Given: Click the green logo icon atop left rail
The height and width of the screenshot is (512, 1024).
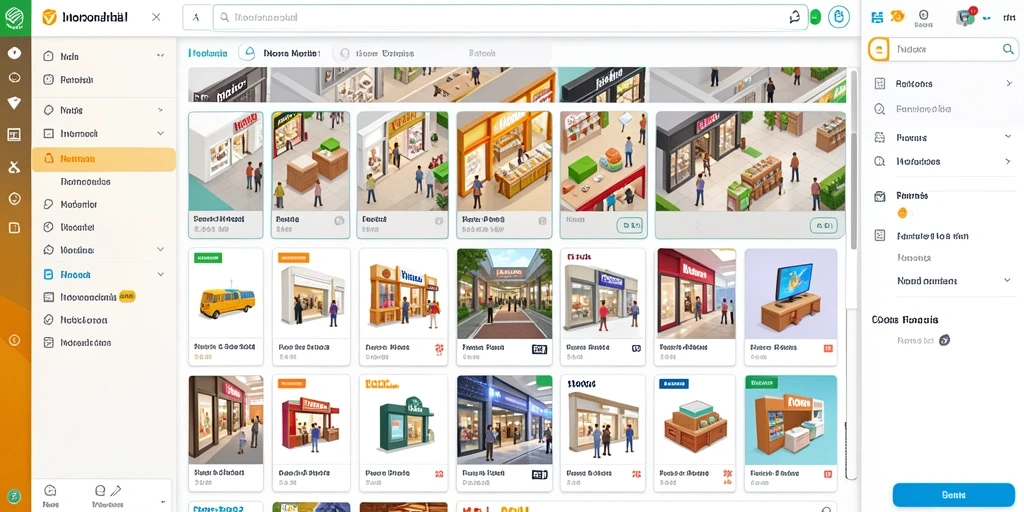Looking at the screenshot, I should [x=14, y=17].
